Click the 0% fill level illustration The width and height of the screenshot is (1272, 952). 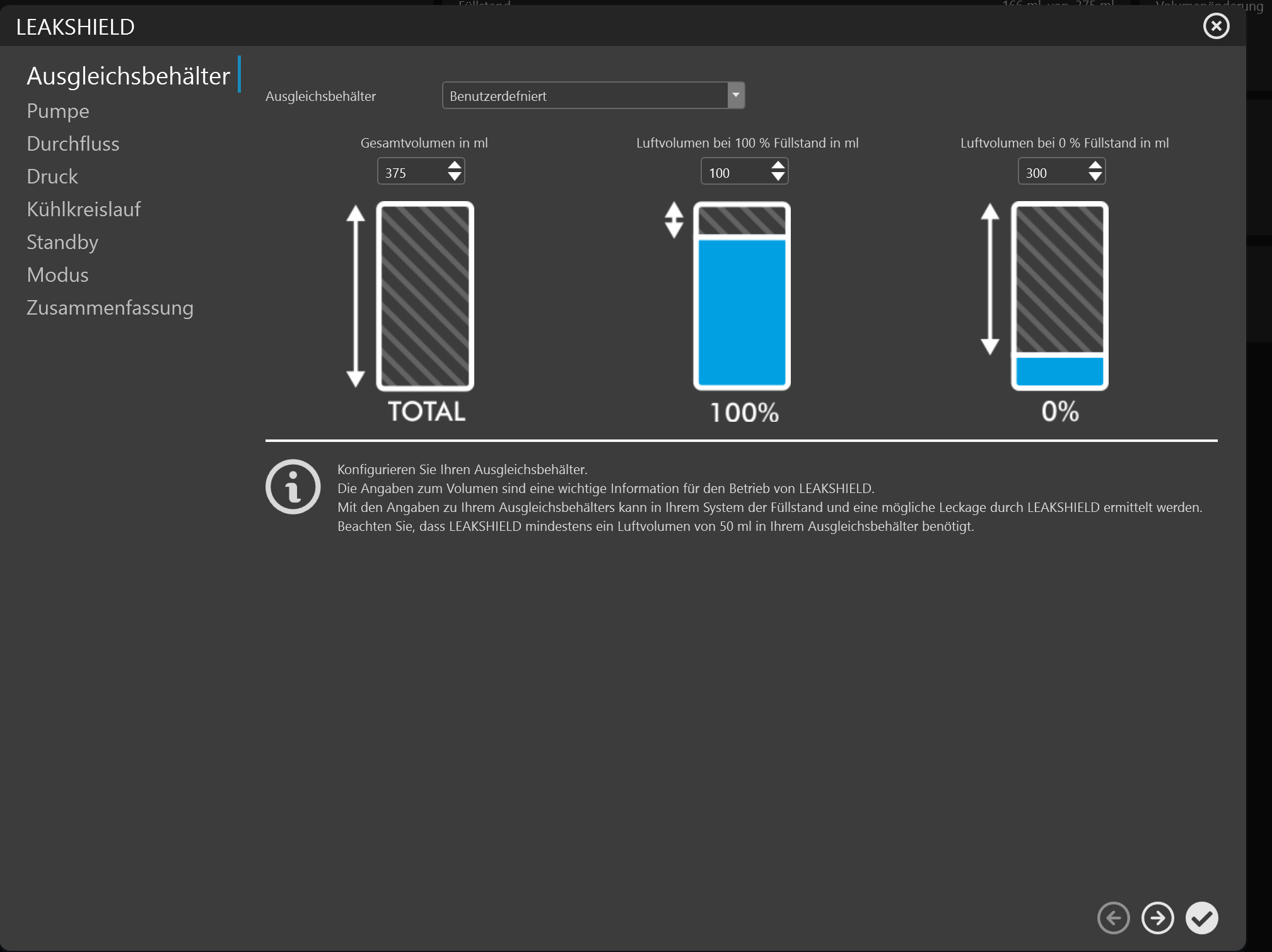point(1059,296)
